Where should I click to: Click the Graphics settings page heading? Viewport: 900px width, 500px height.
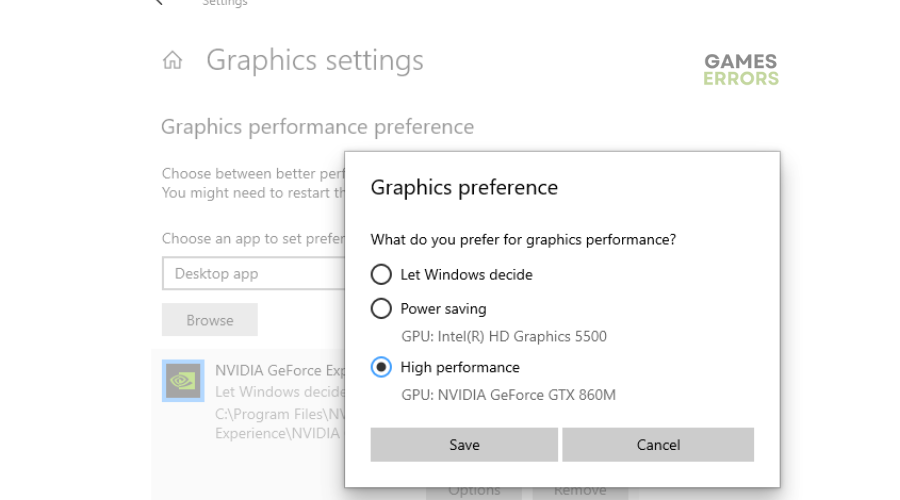click(x=315, y=61)
